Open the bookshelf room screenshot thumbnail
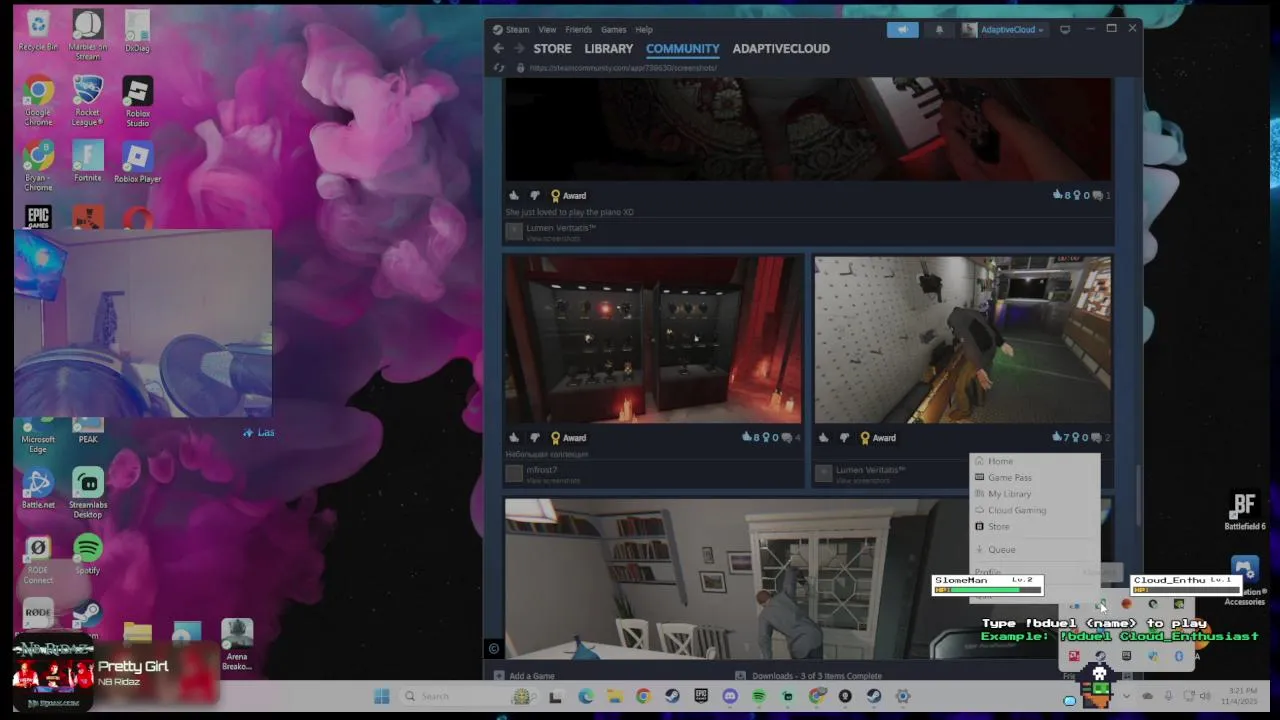The image size is (1280, 720). pos(736,578)
